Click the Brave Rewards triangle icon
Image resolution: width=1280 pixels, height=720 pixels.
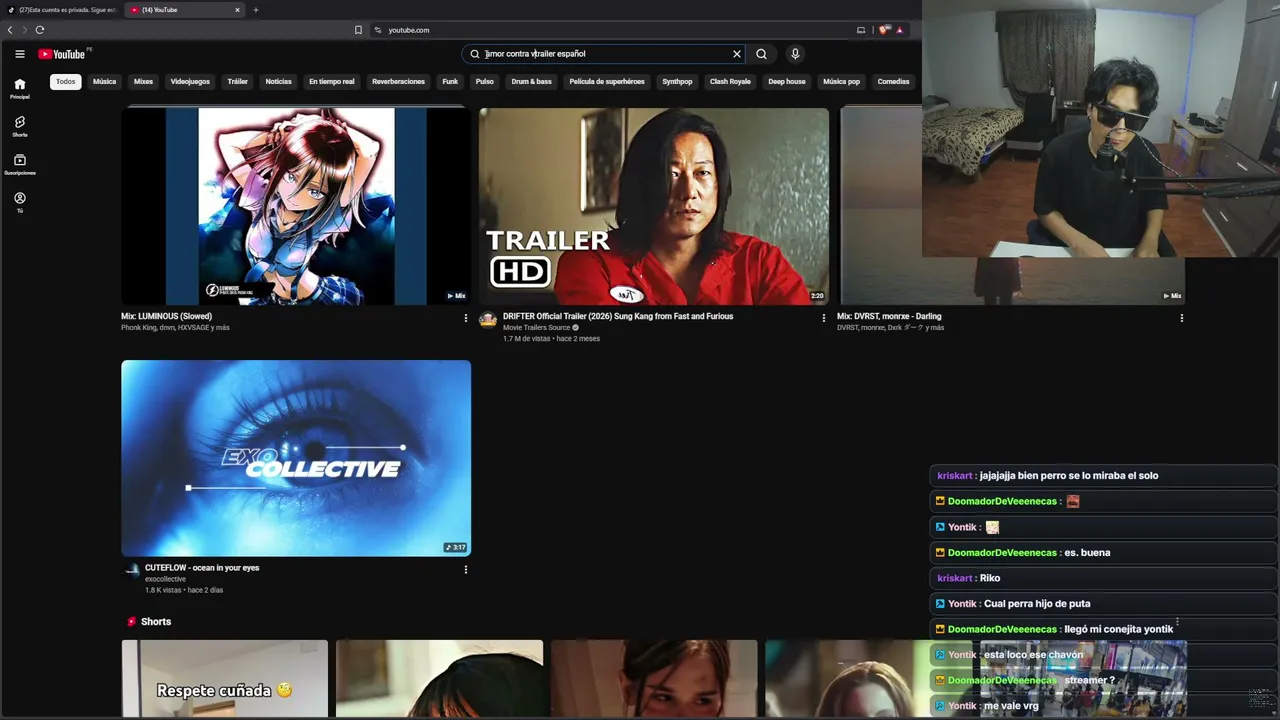coord(900,30)
